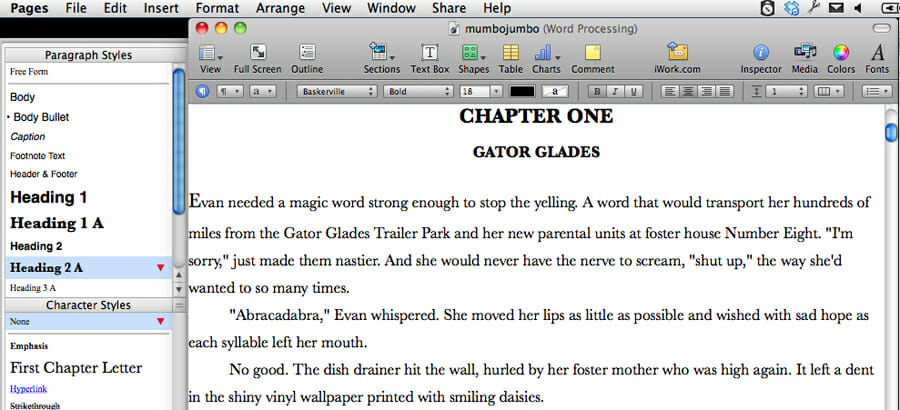Viewport: 900px width, 410px height.
Task: Toggle Underline formatting button
Action: [633, 91]
